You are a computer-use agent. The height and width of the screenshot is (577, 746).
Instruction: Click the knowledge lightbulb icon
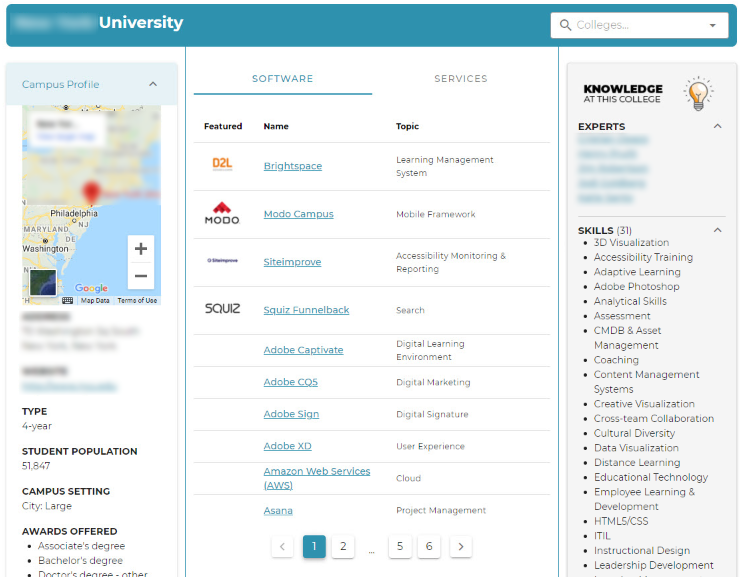[698, 94]
